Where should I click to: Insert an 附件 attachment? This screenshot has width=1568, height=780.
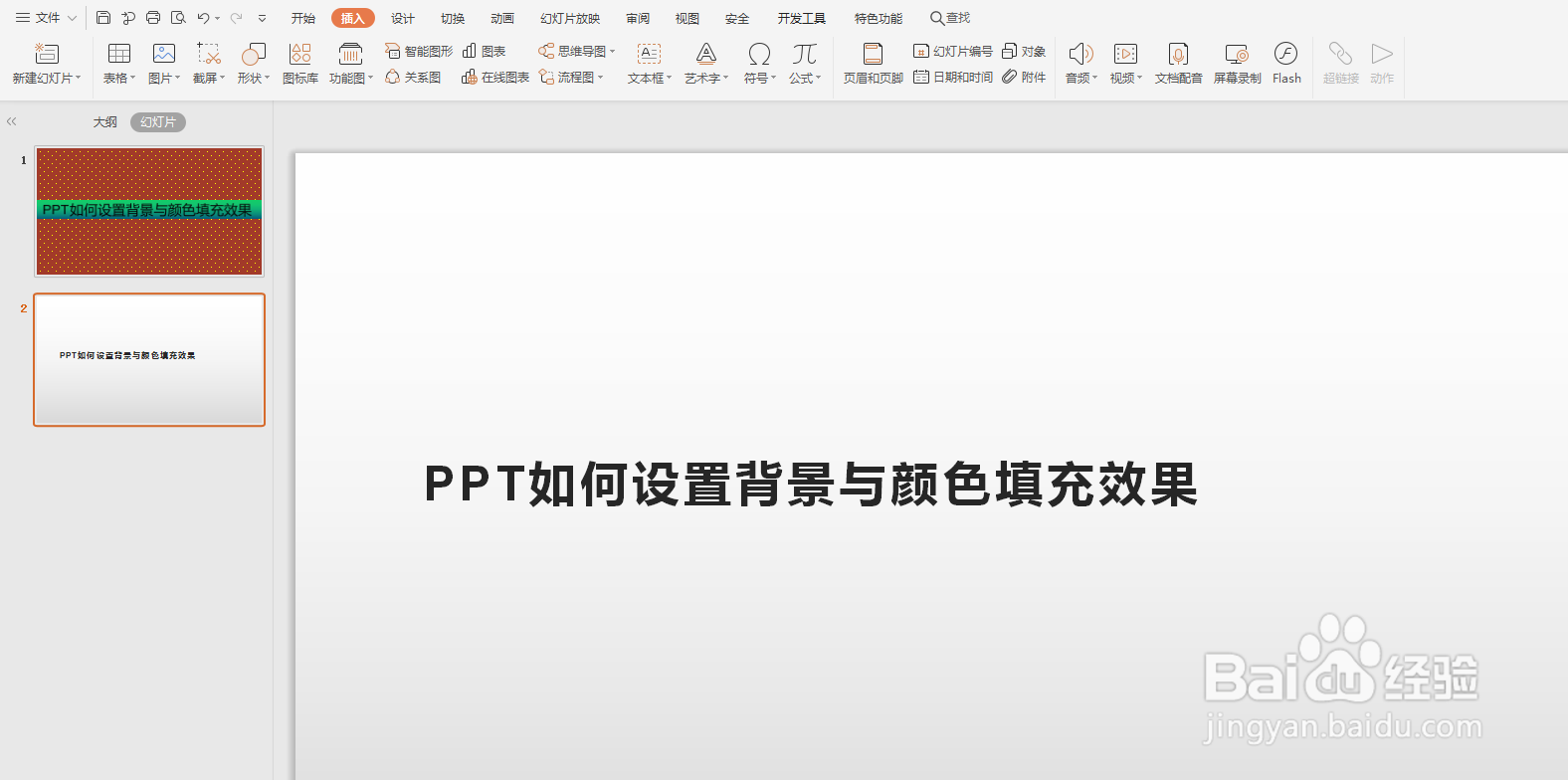[1024, 77]
